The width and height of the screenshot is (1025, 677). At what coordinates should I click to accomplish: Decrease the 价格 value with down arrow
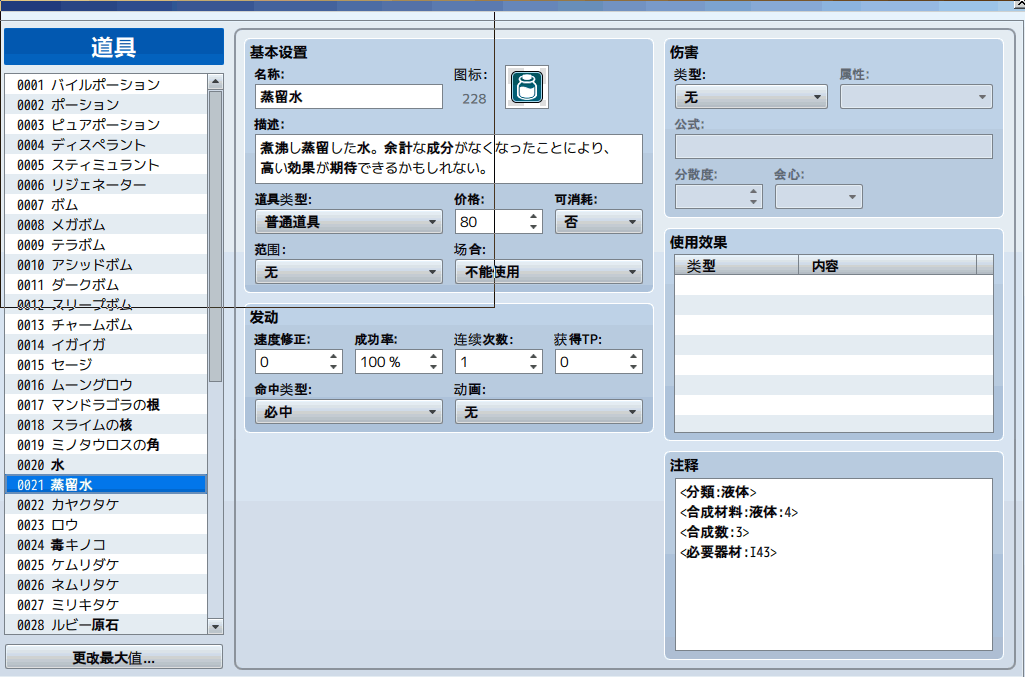point(534,227)
